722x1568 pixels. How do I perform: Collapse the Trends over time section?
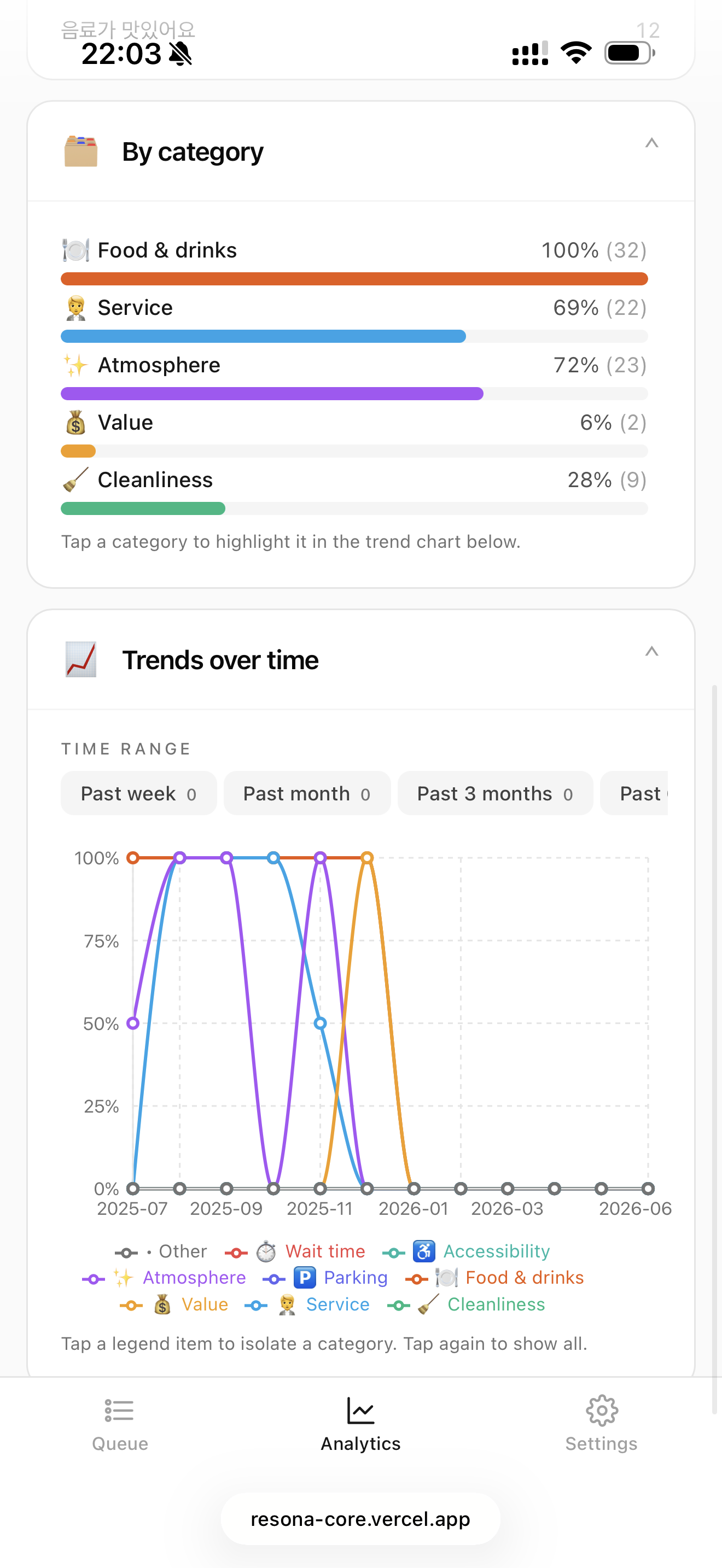pyautogui.click(x=651, y=652)
